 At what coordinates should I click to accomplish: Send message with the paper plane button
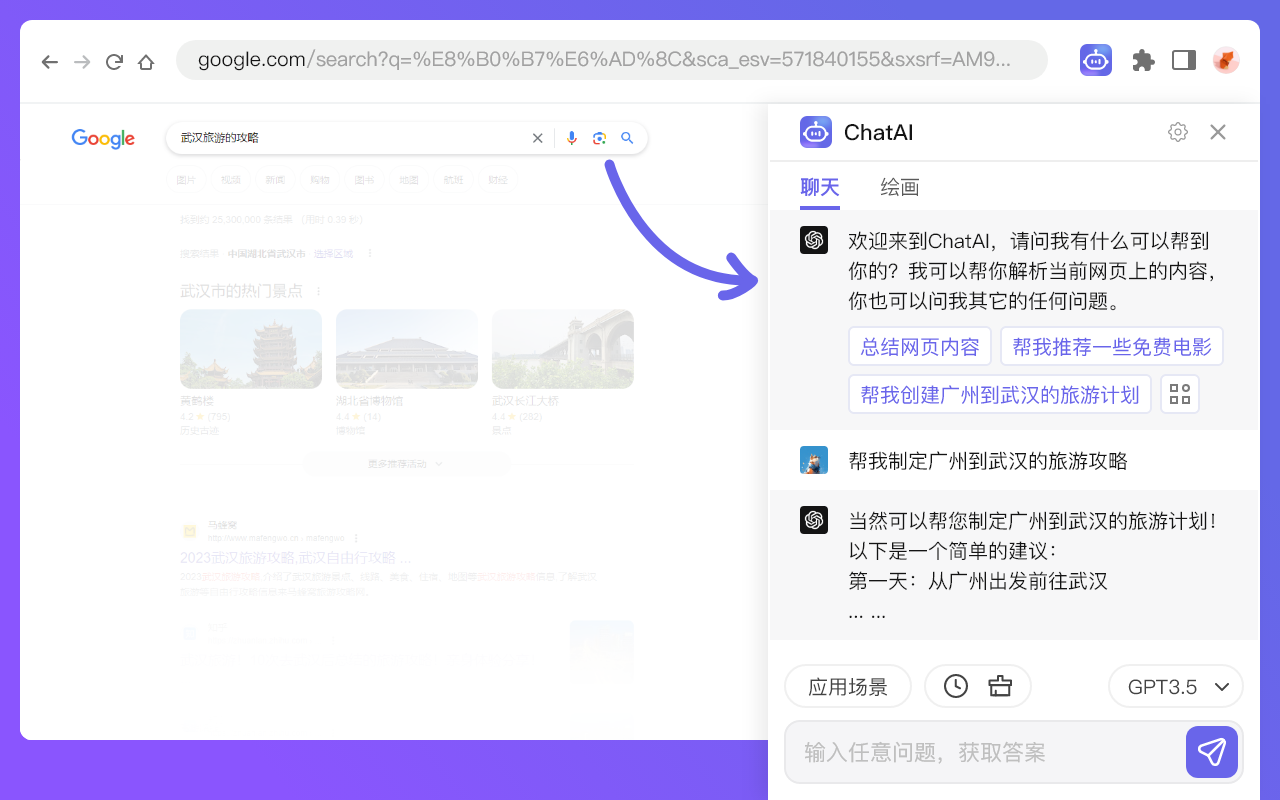1212,752
